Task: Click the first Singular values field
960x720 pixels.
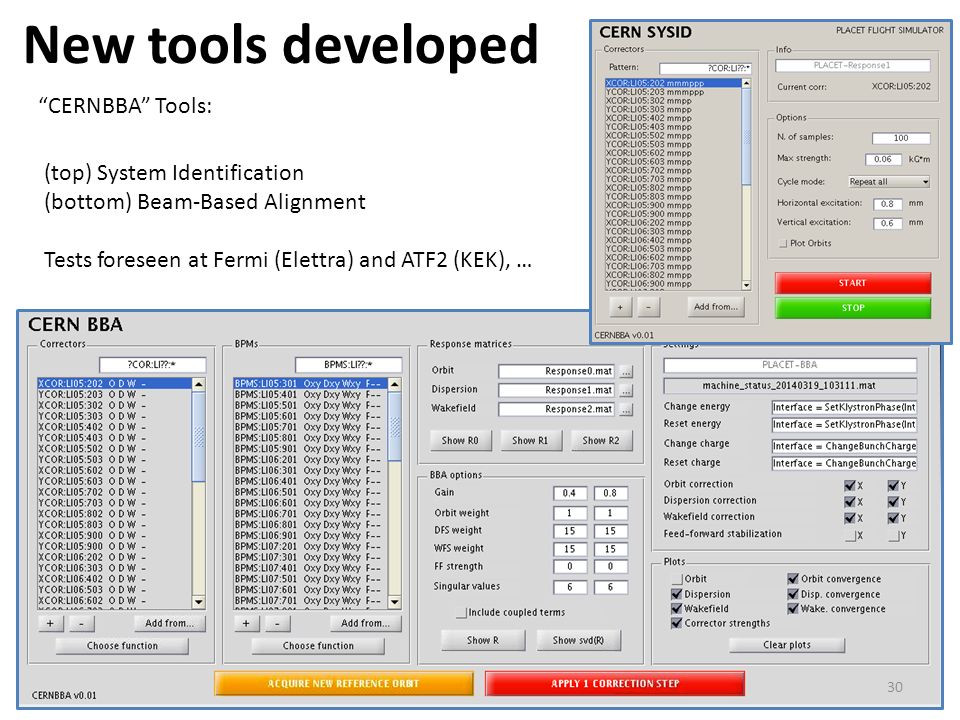Action: point(569,587)
